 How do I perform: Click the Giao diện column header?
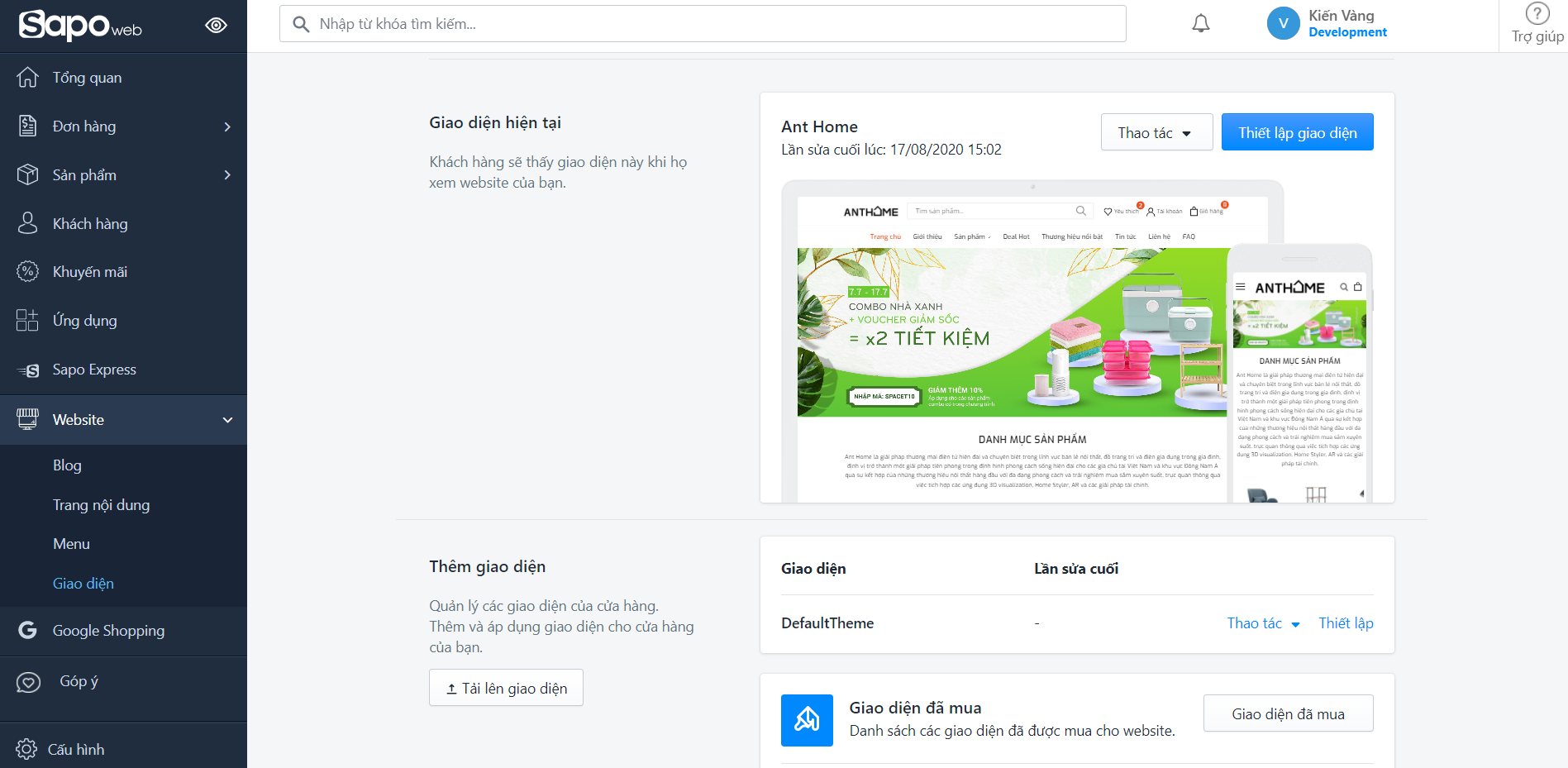click(813, 569)
